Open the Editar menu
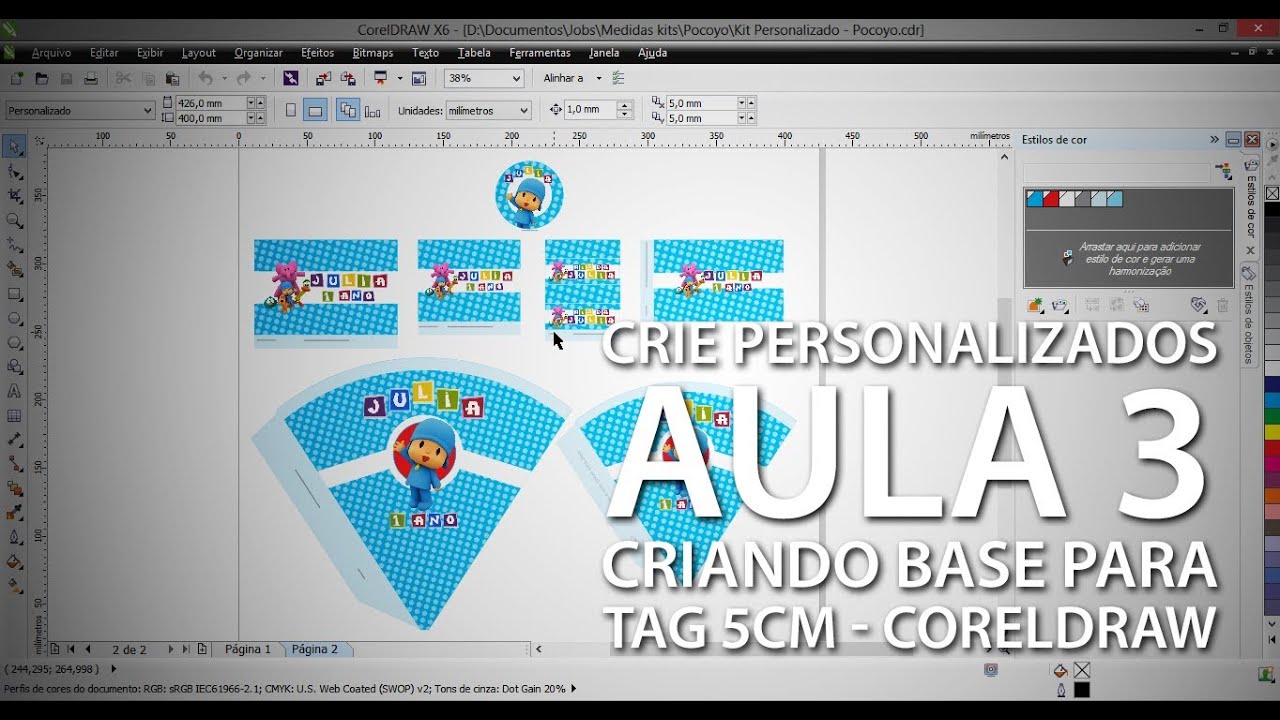 tap(104, 53)
